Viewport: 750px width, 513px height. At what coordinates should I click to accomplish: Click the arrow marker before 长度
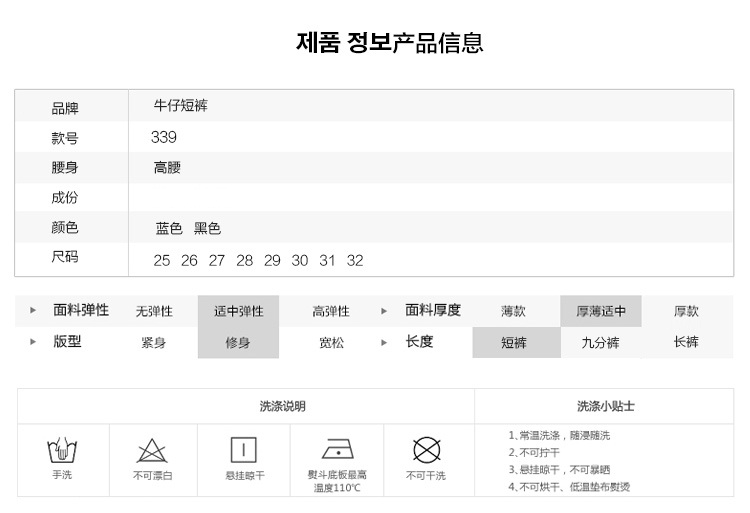pos(384,342)
